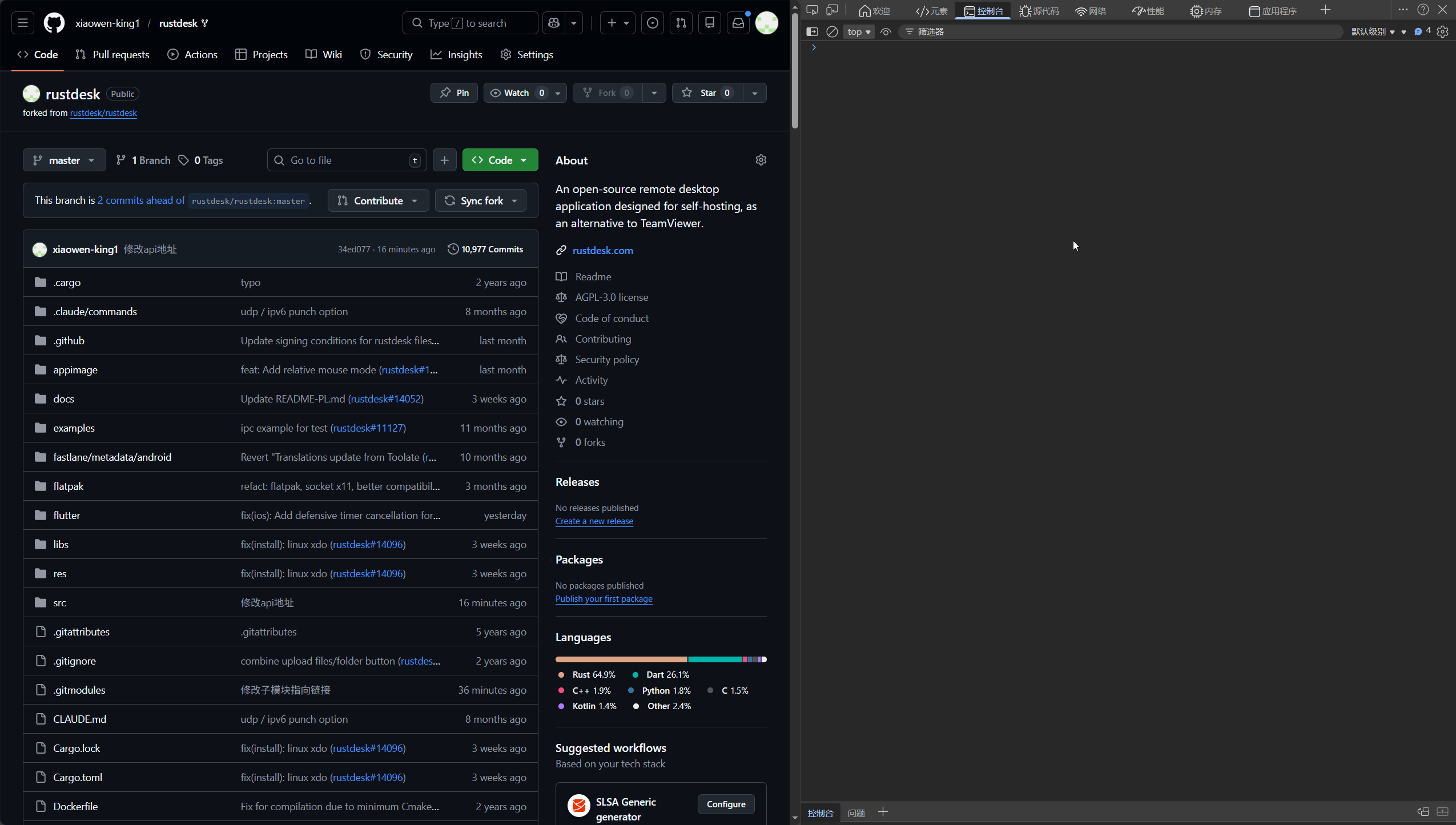Expand the Sync fork dropdown
1456x825 pixels.
(x=481, y=200)
